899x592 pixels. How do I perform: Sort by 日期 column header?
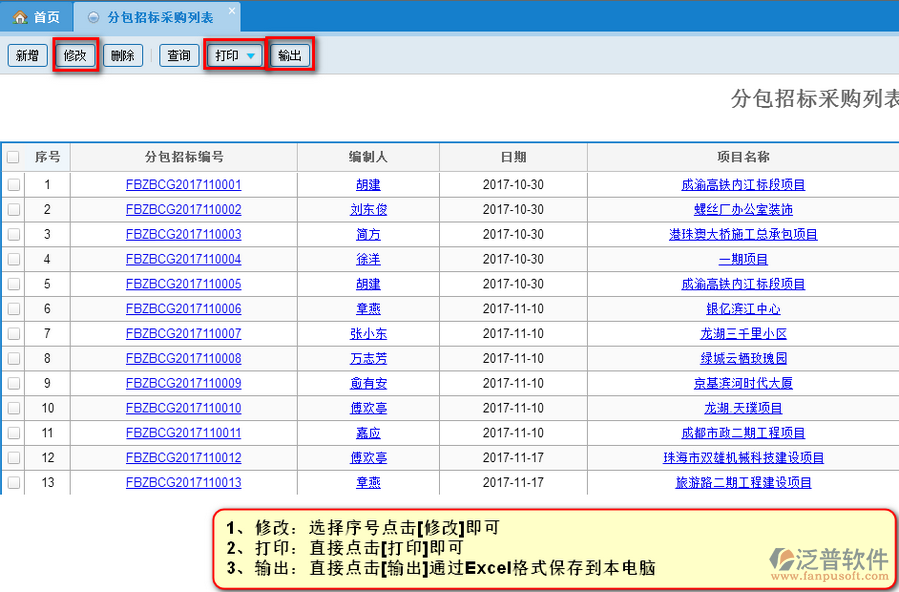point(513,157)
